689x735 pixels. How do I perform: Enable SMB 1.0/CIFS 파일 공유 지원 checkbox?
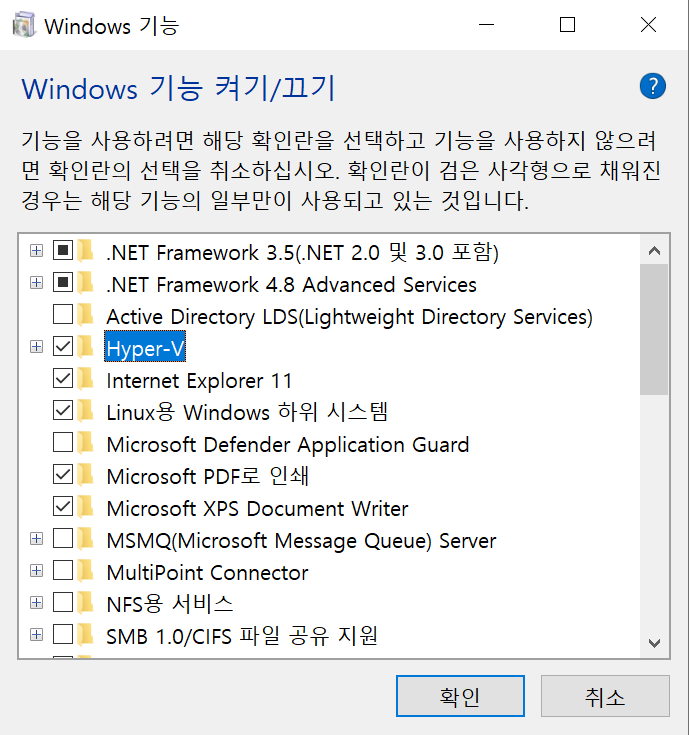[x=63, y=634]
